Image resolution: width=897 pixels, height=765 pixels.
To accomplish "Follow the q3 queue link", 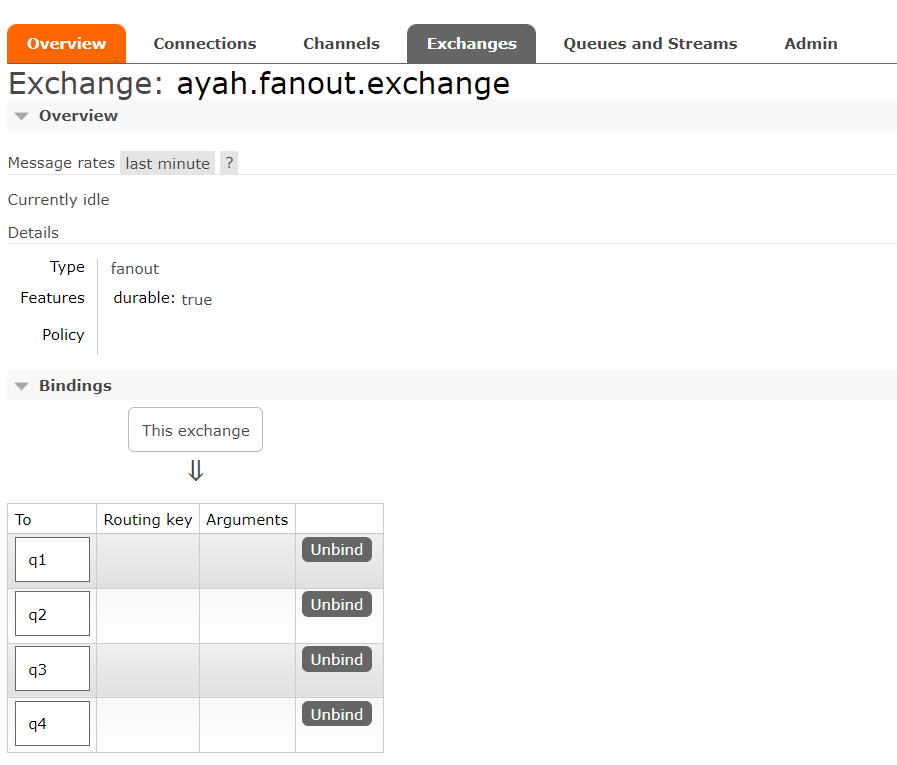I will point(38,670).
